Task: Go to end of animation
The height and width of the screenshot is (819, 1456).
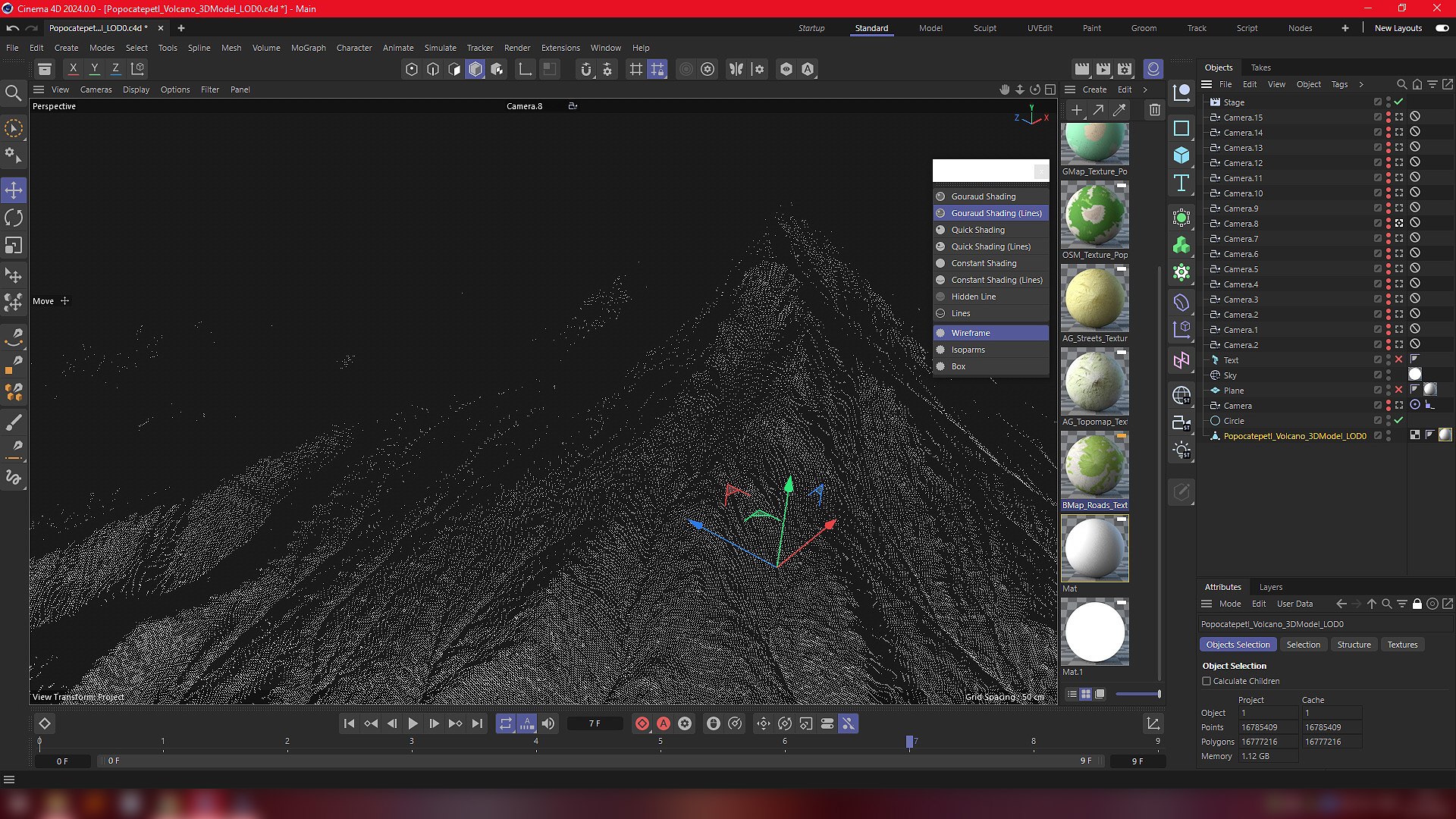Action: [x=477, y=724]
